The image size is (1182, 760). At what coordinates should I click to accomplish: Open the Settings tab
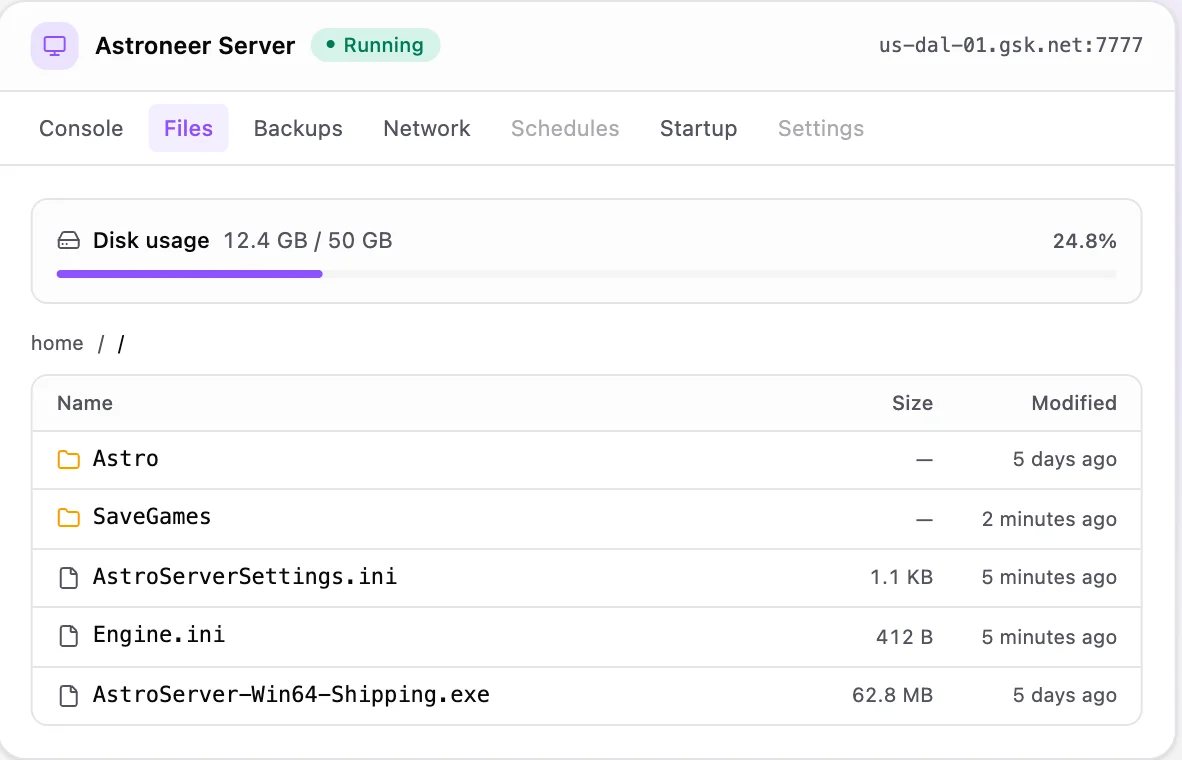(821, 128)
